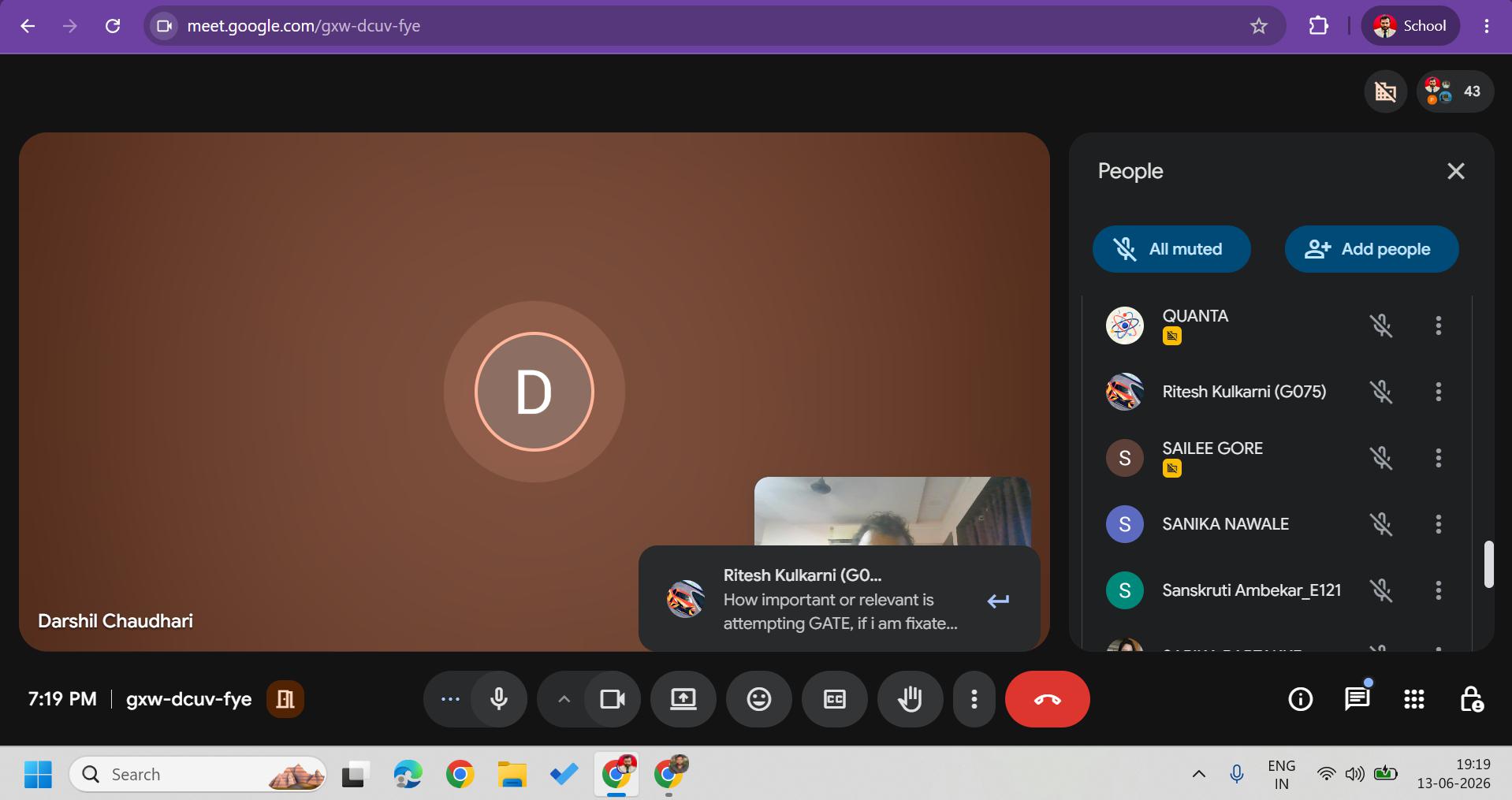Go back in the browser

coord(28,26)
